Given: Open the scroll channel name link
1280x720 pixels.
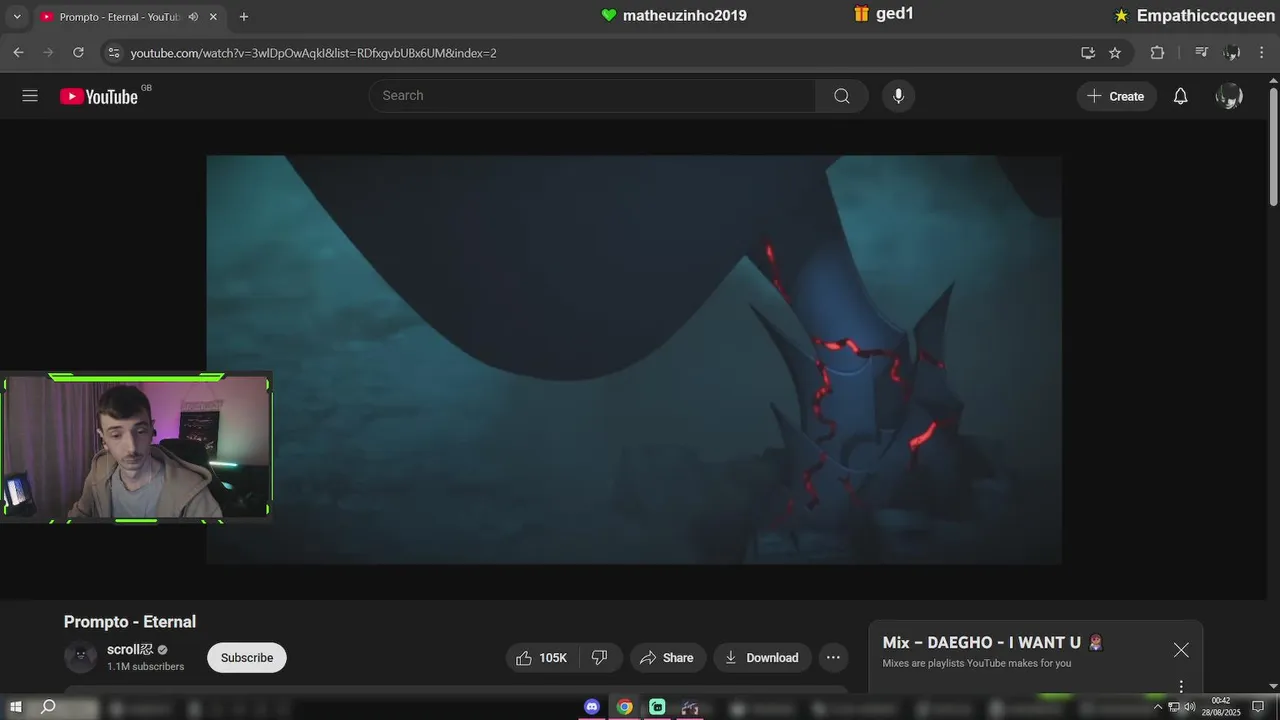Looking at the screenshot, I should coord(130,650).
